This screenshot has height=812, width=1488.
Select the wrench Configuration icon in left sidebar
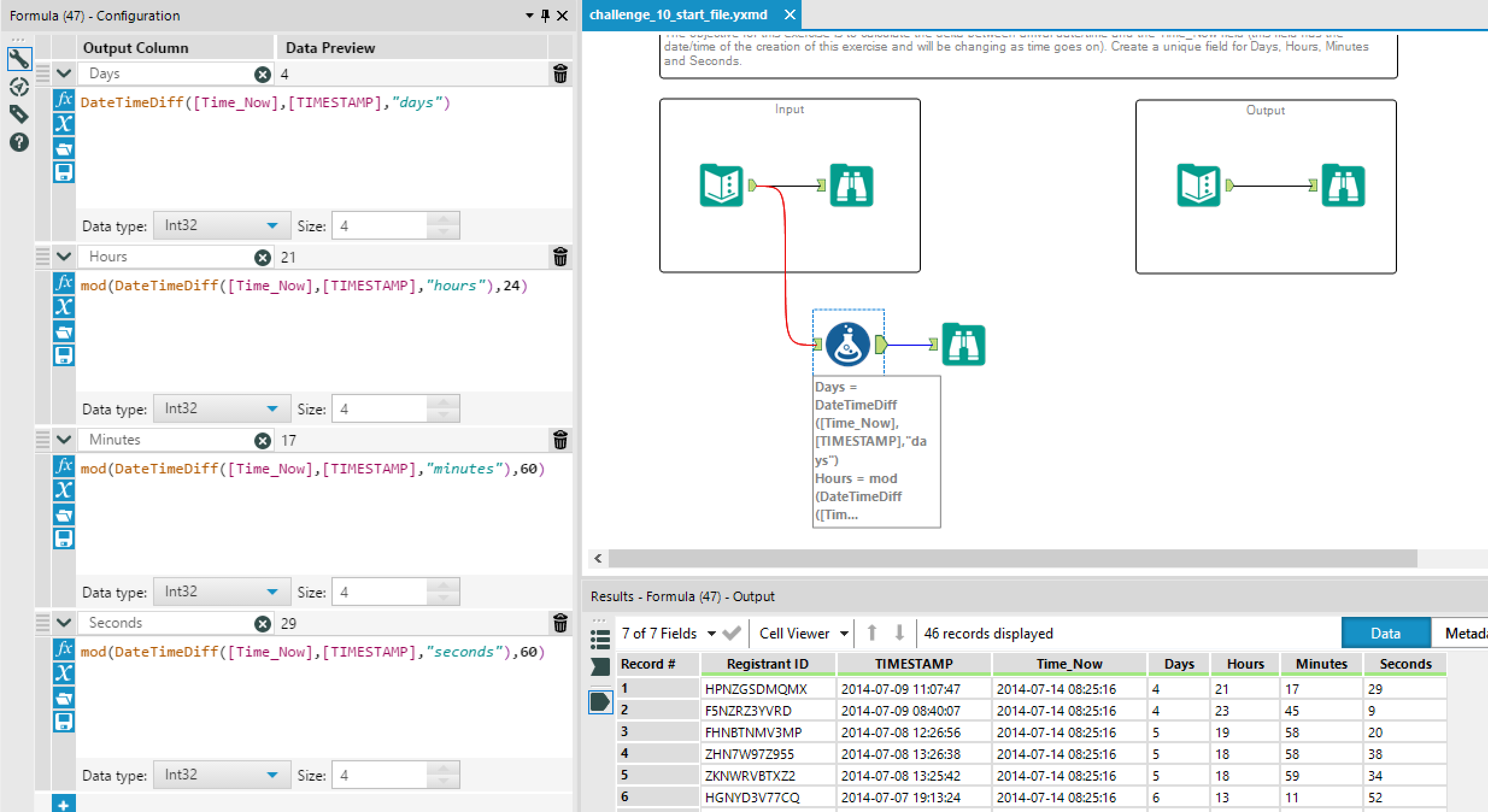(x=19, y=59)
